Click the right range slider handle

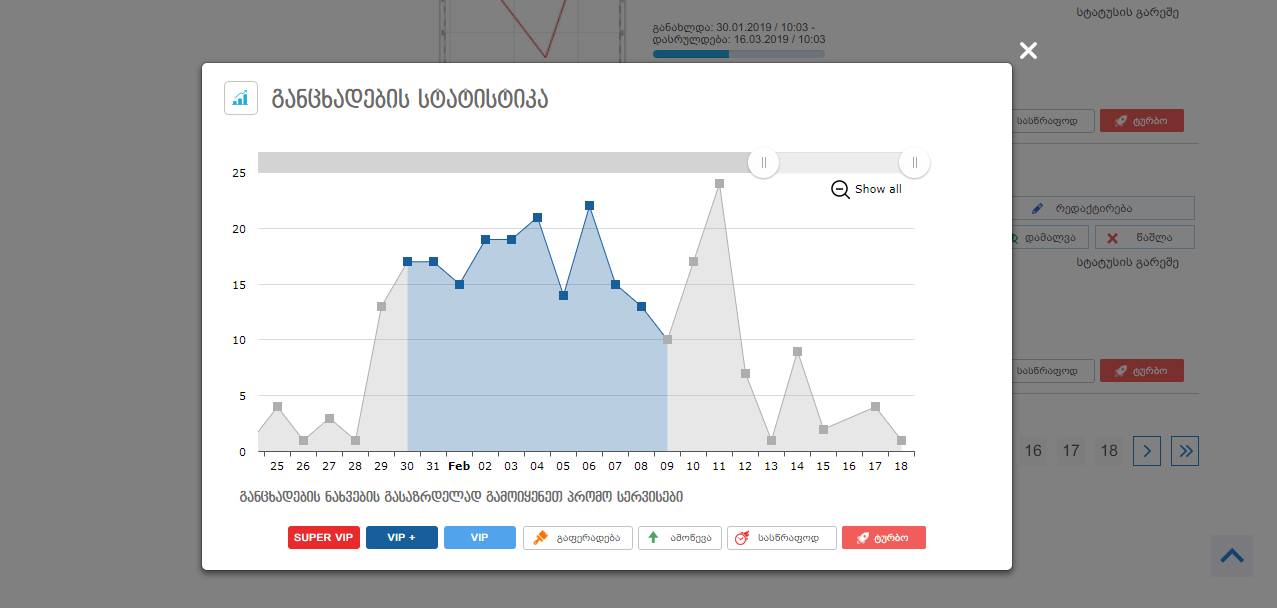click(x=914, y=162)
